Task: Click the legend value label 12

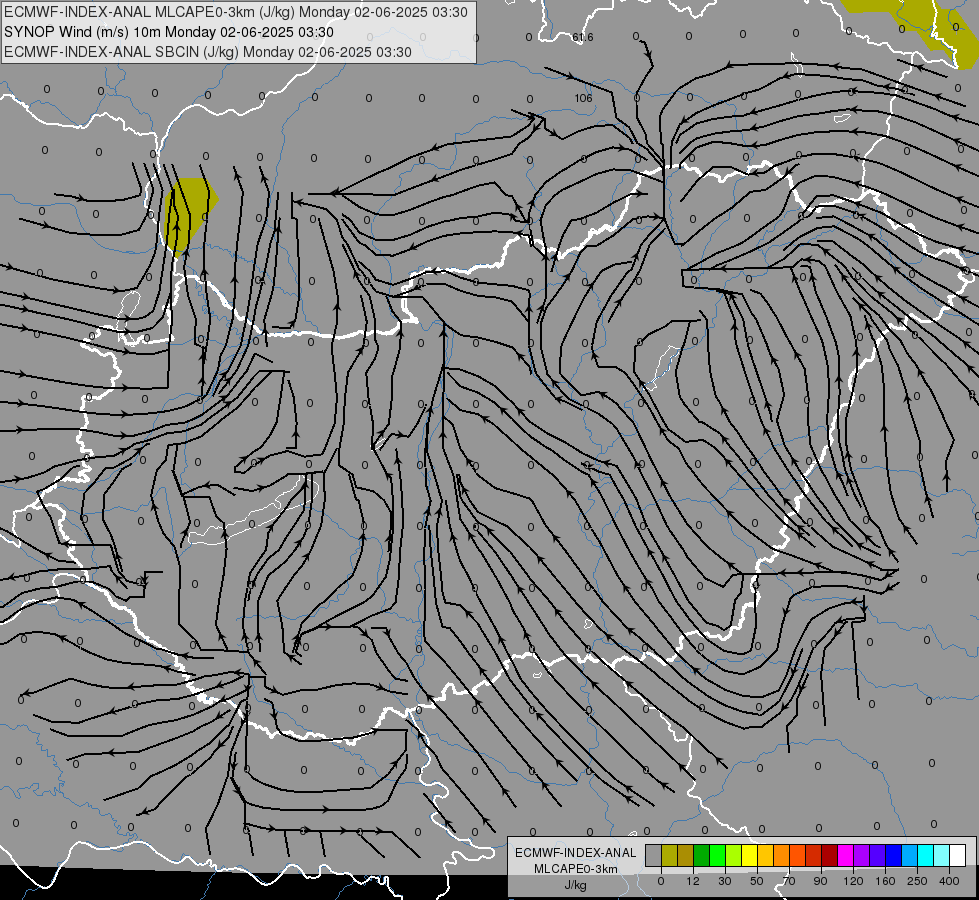Action: pos(693,881)
